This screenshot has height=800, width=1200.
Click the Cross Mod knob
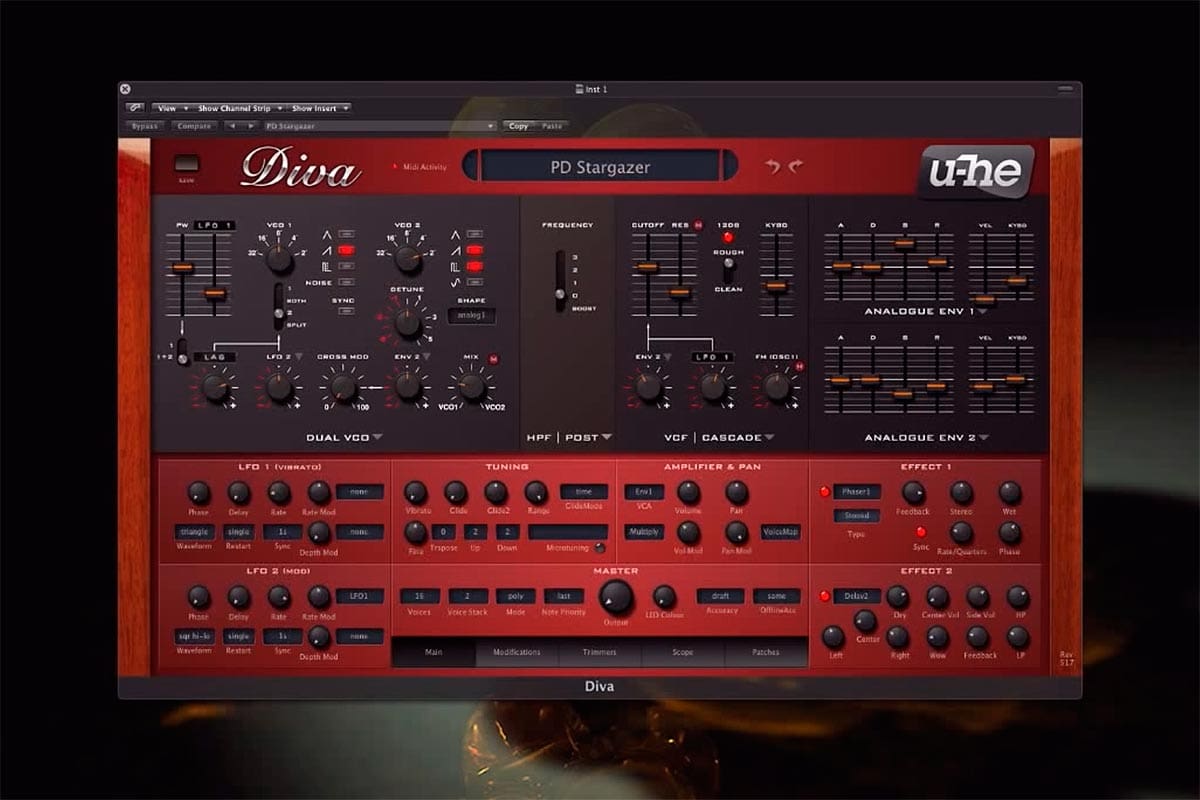[343, 387]
